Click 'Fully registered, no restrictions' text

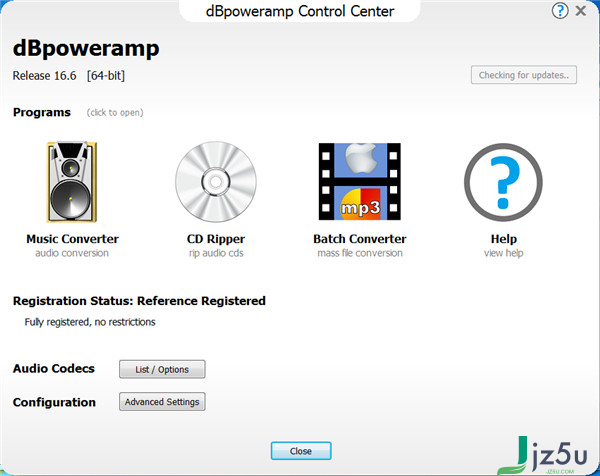tap(90, 322)
